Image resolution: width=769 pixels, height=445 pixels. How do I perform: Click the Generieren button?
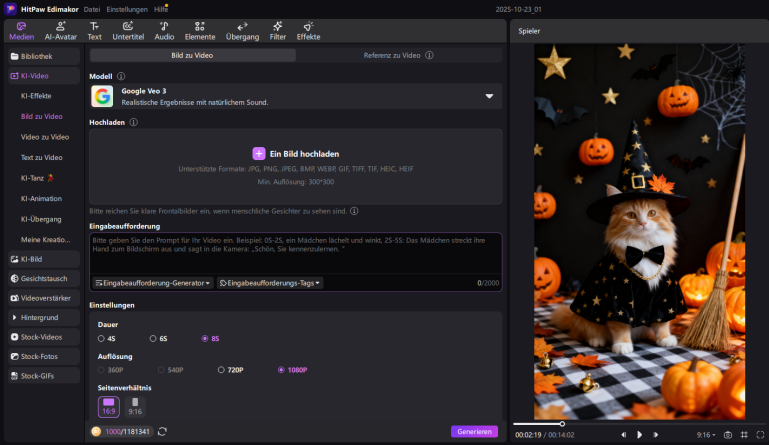click(474, 431)
